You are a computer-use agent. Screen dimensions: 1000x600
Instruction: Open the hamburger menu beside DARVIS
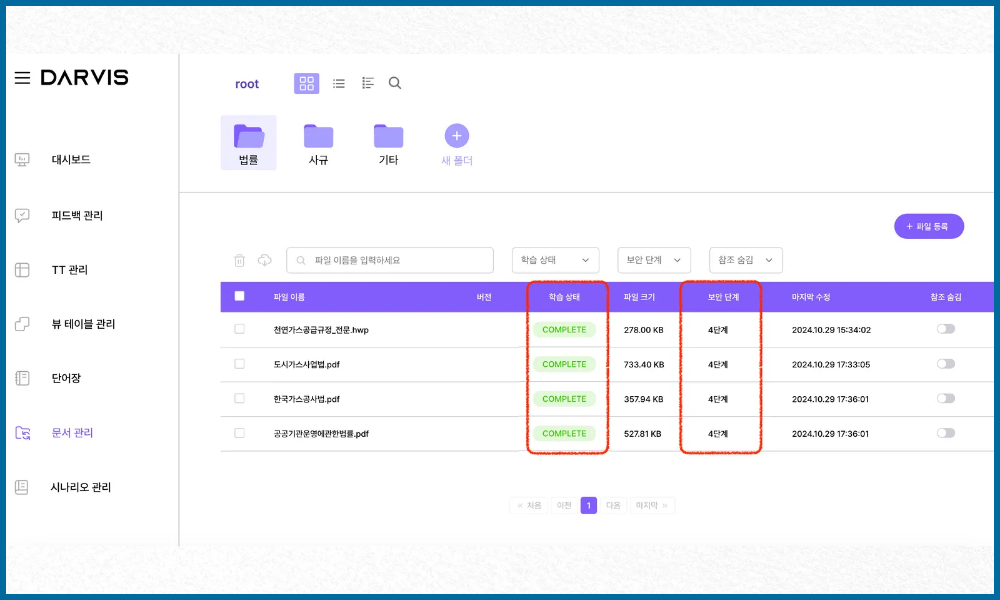22,78
